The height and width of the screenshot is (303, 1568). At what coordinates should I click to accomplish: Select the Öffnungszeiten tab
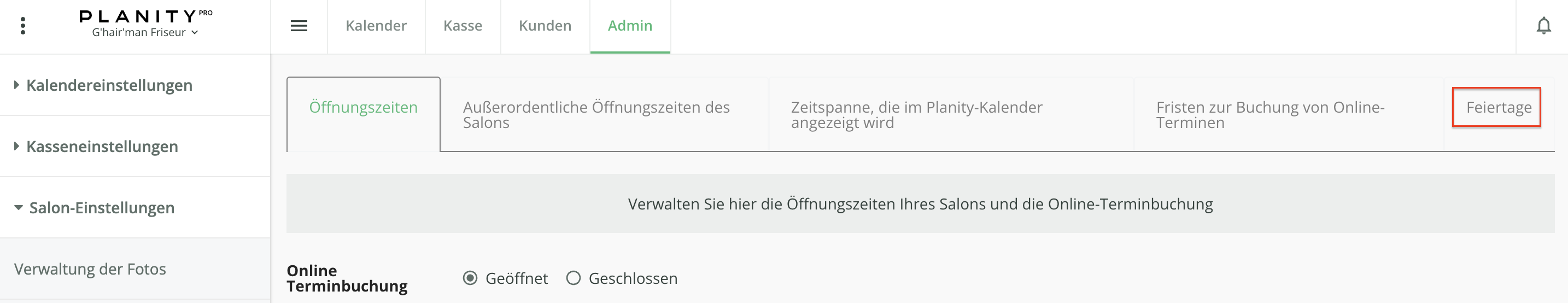tap(364, 108)
